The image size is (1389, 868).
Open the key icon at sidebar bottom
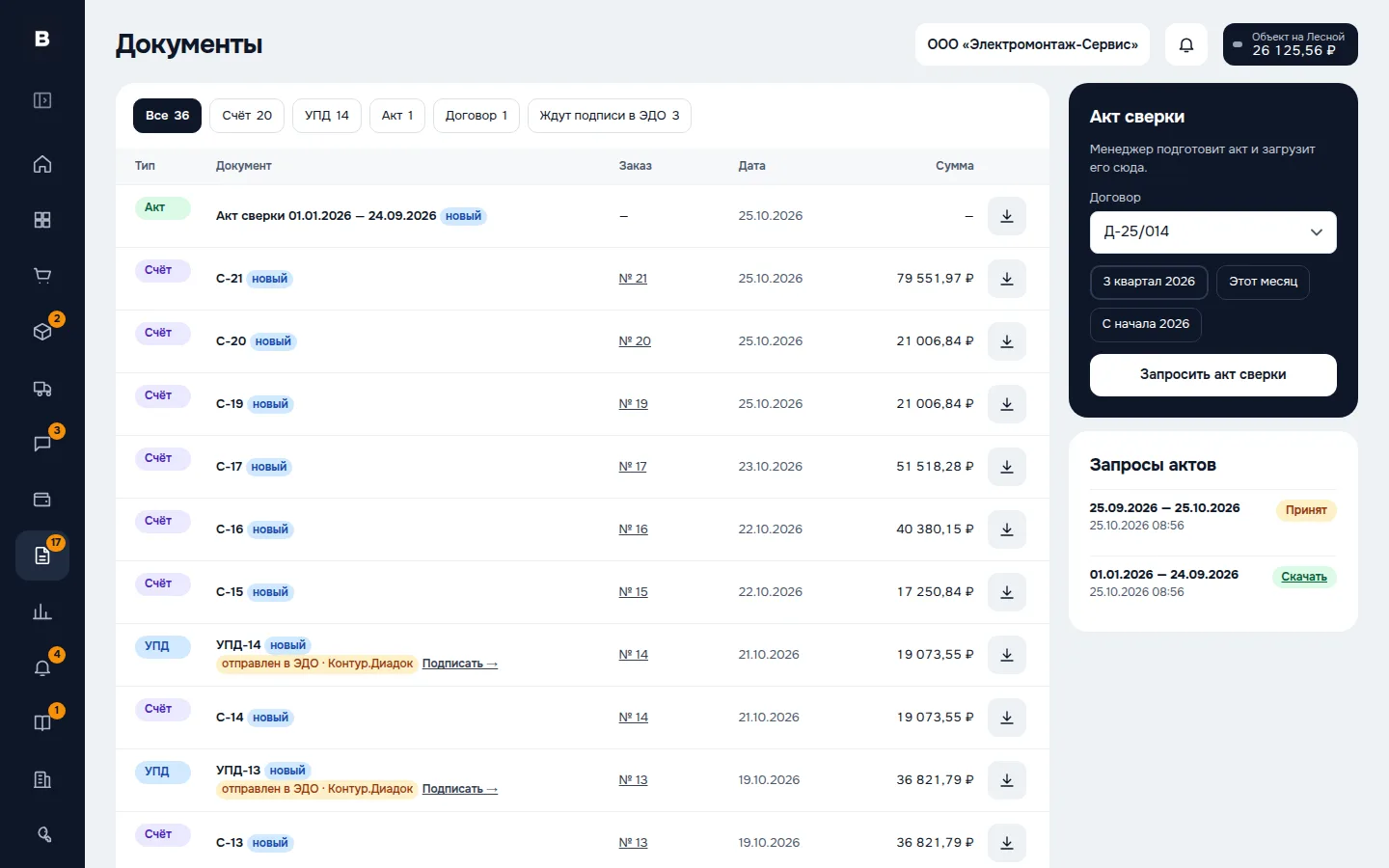pos(42,835)
